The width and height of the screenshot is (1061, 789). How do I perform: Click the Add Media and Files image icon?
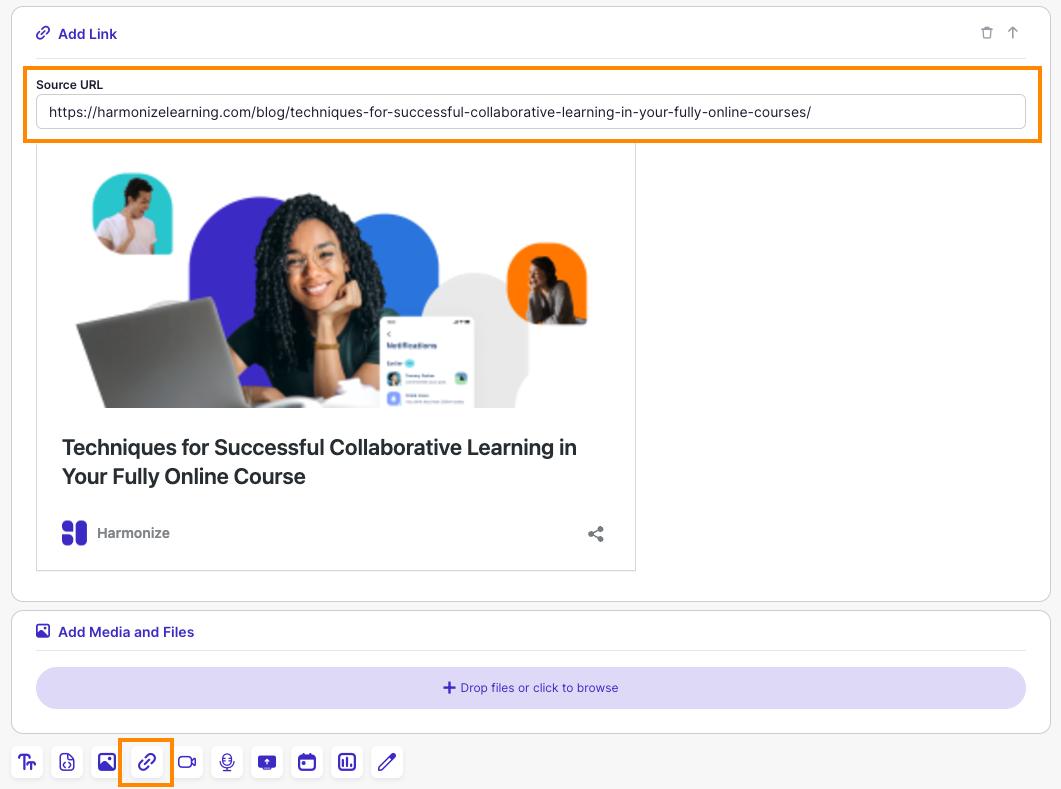42,631
